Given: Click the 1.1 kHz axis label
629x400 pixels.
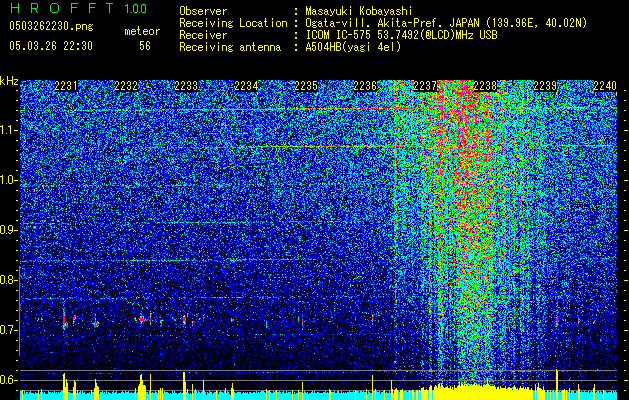Looking at the screenshot, I should pos(9,130).
